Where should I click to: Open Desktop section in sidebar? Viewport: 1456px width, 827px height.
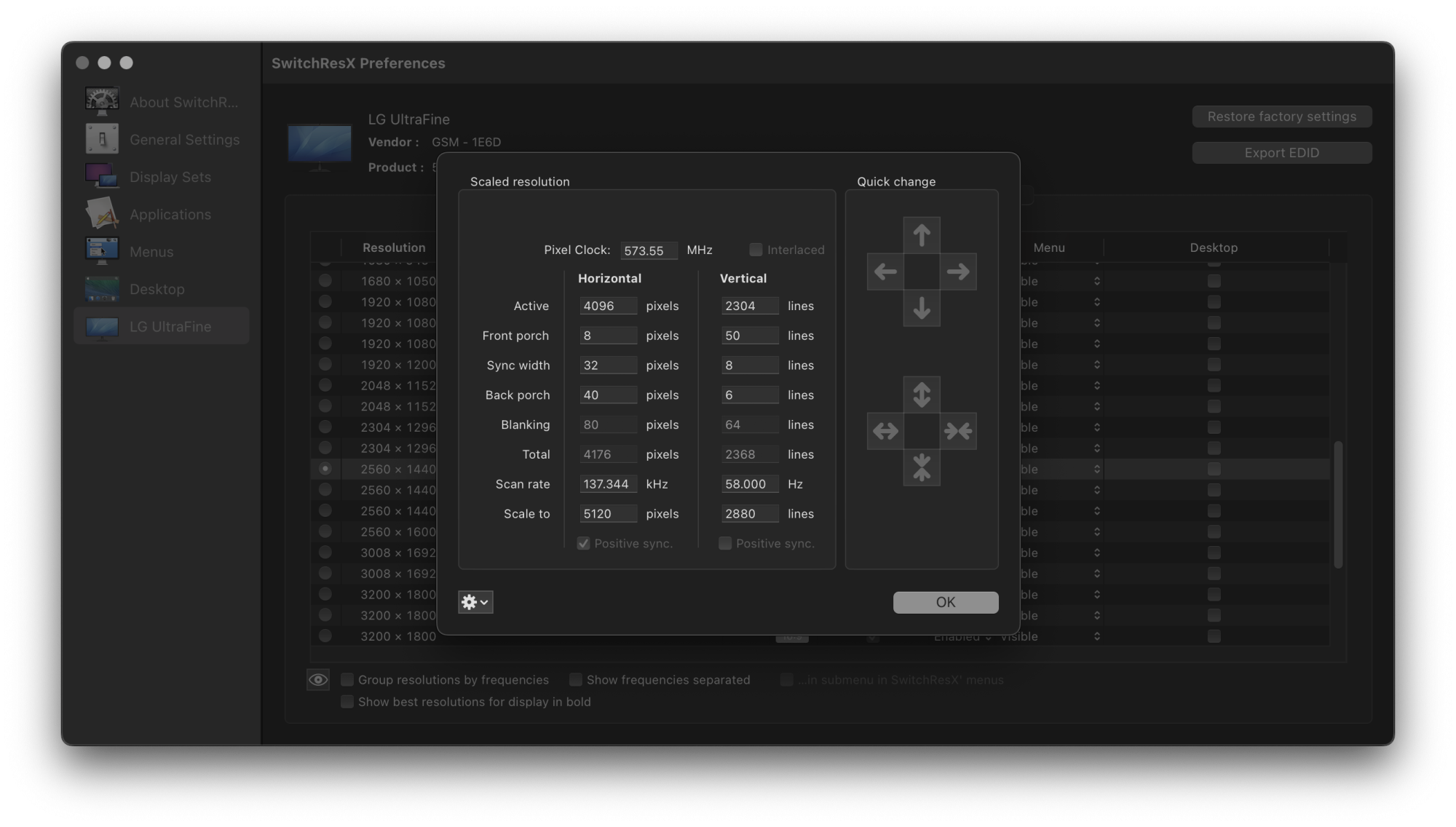[x=162, y=289]
